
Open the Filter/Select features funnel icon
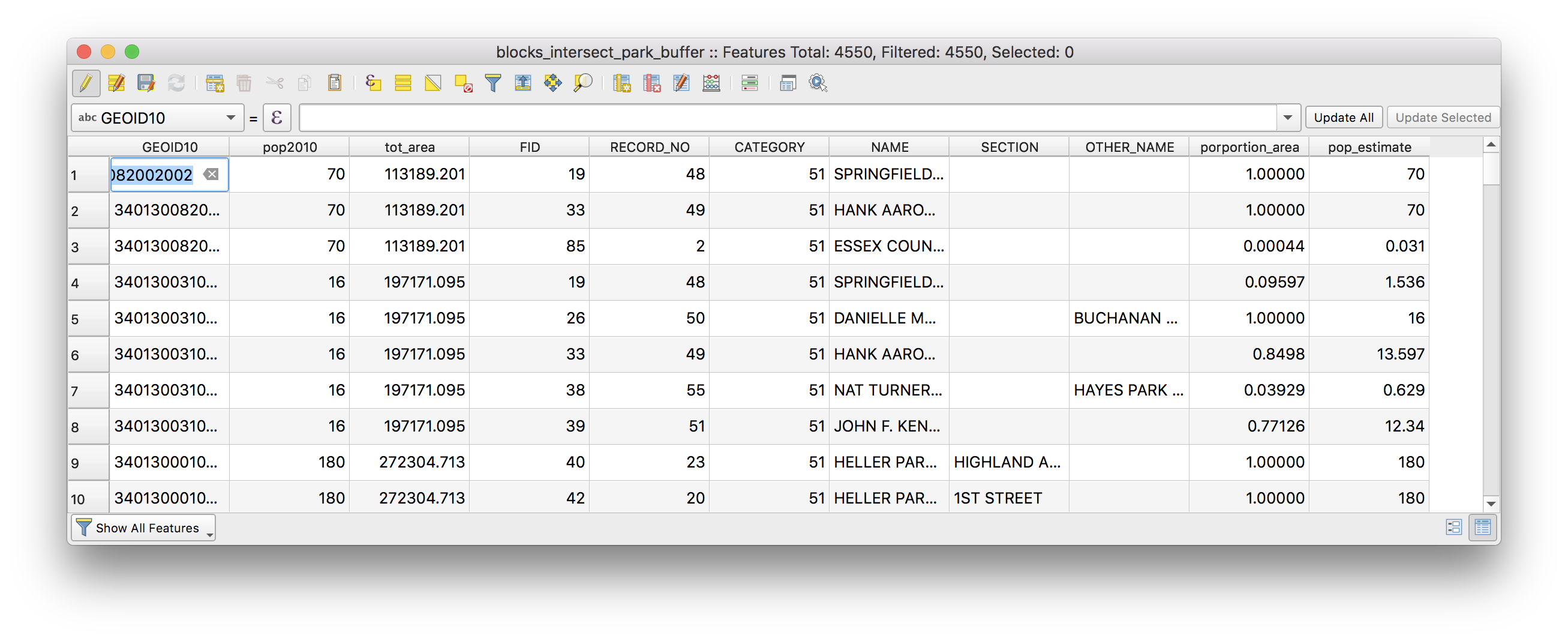point(493,83)
